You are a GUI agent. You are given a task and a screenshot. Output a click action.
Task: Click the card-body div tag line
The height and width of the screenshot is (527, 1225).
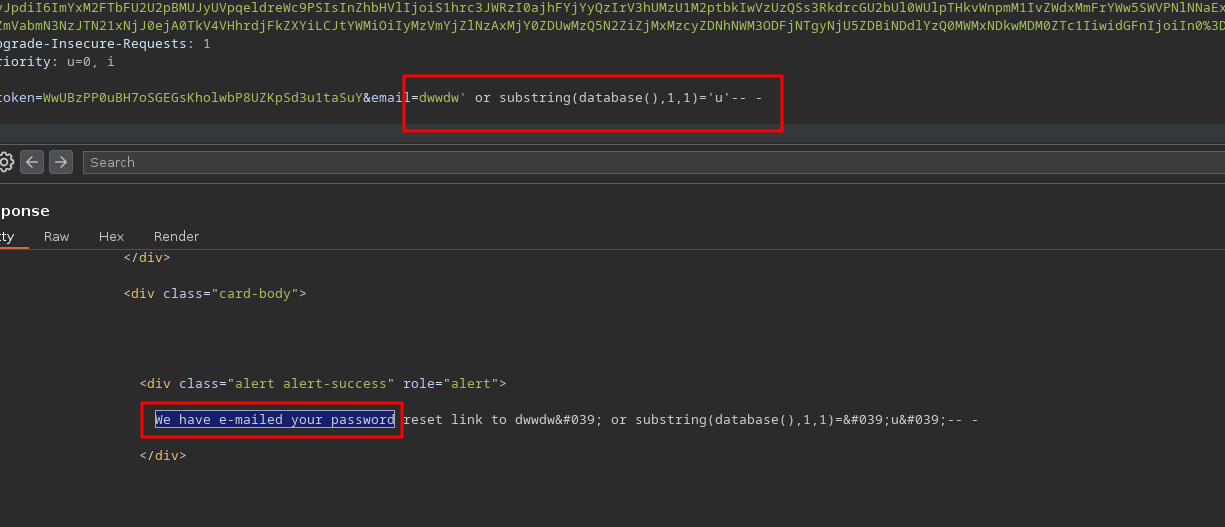[x=214, y=294]
